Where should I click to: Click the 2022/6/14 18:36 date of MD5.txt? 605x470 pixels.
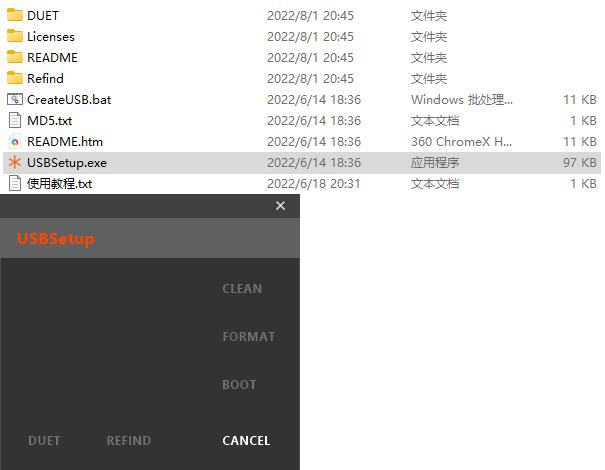click(314, 120)
